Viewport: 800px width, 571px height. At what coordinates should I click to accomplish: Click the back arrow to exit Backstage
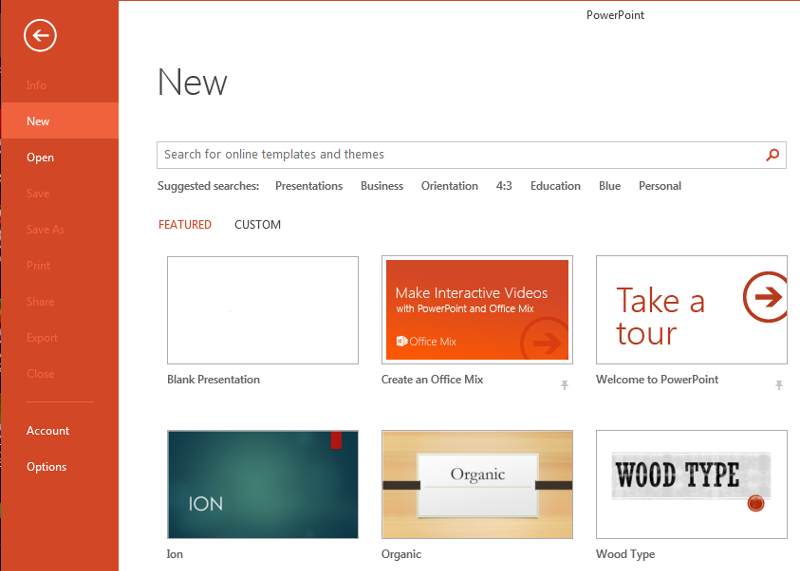[x=40, y=36]
